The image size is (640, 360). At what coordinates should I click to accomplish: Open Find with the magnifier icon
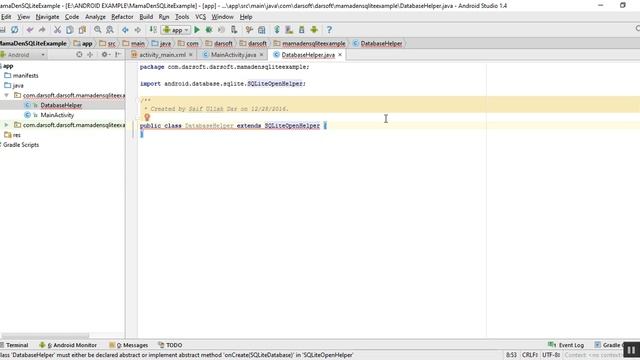coord(98,30)
